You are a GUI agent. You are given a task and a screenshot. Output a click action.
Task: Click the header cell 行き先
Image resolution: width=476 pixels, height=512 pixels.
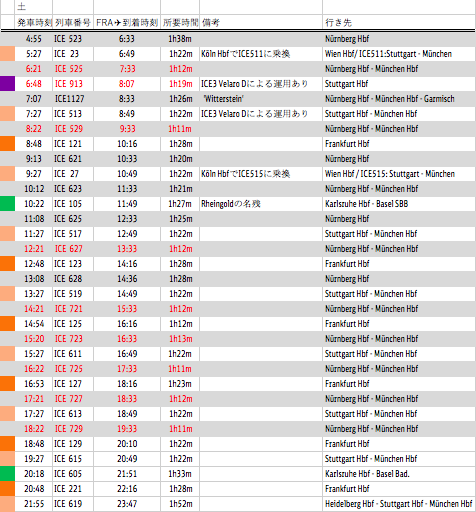click(399, 22)
